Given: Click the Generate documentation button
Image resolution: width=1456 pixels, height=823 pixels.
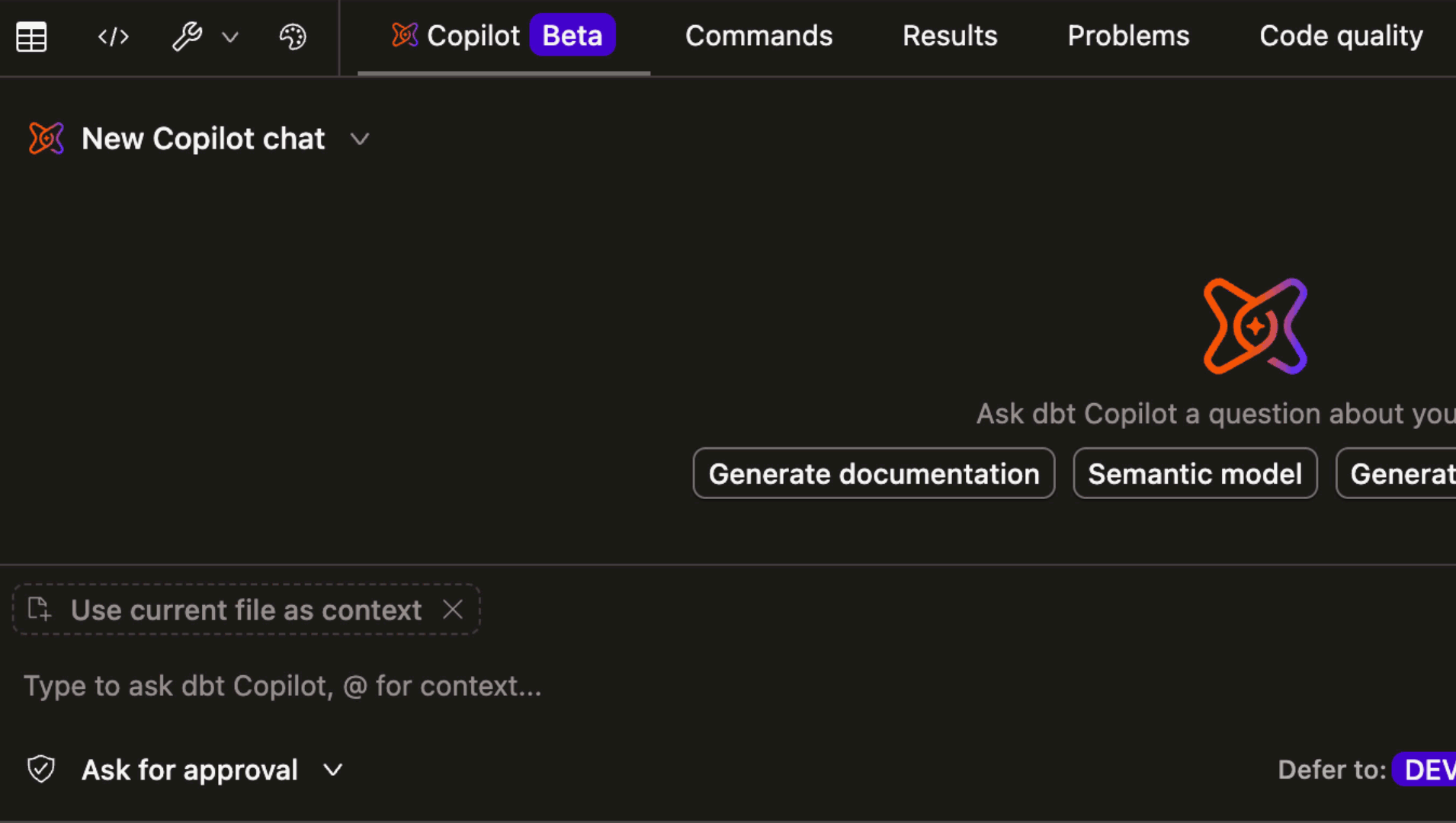Looking at the screenshot, I should coord(874,473).
